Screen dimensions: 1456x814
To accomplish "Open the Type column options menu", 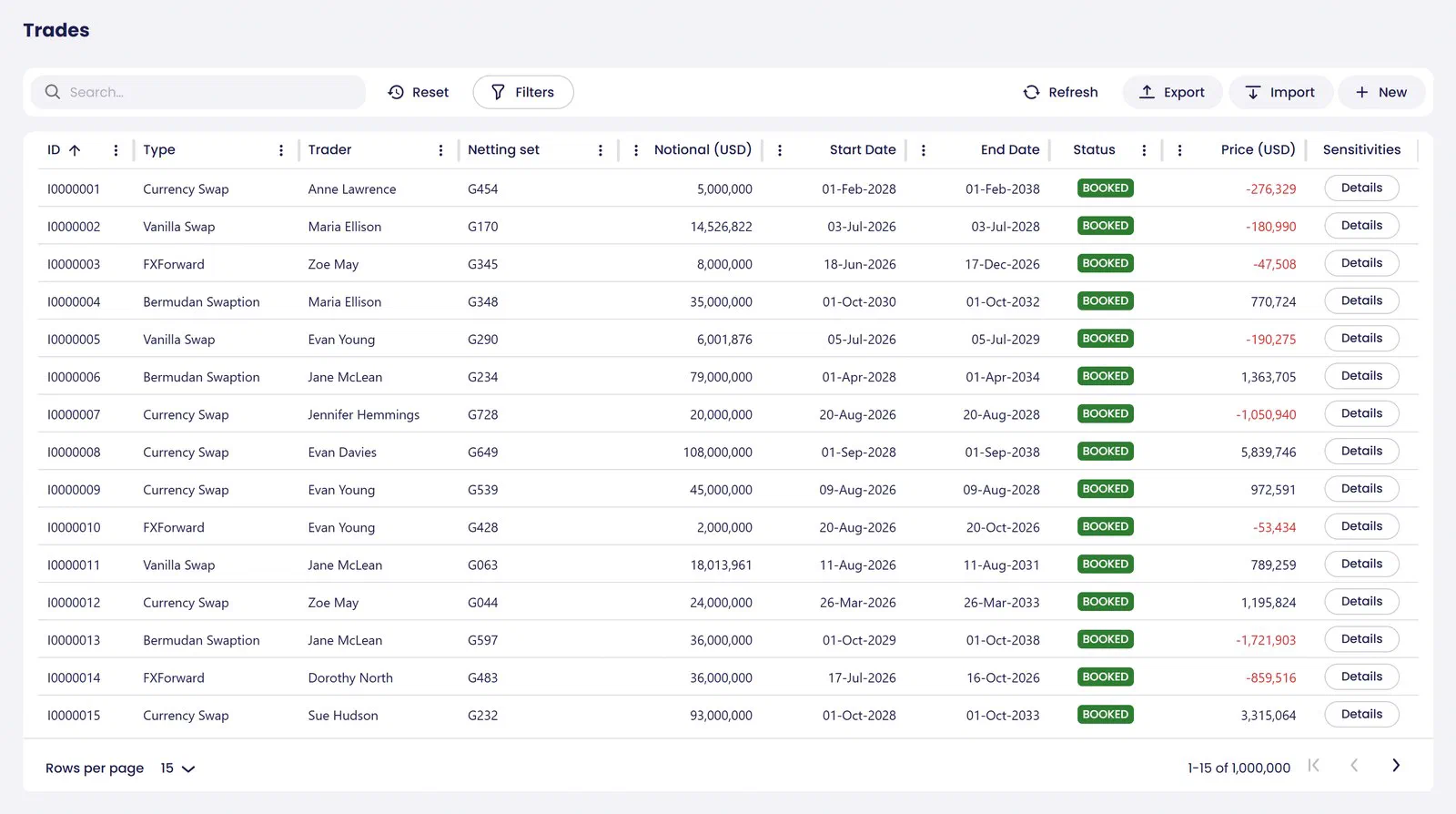I will point(281,150).
